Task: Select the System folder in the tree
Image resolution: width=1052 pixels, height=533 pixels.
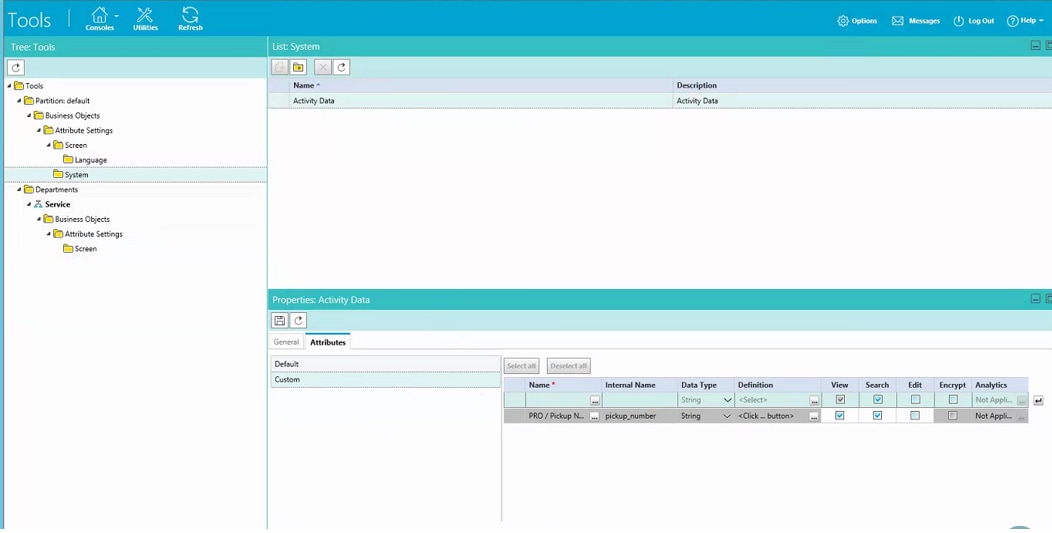Action: (x=70, y=175)
